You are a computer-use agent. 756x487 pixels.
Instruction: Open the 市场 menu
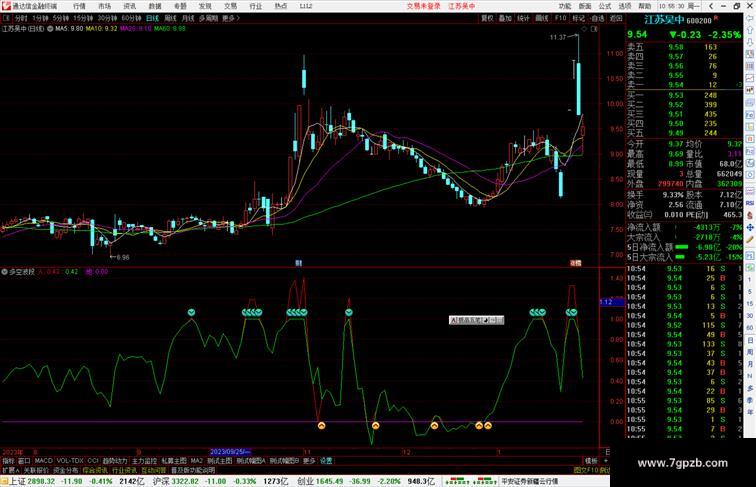click(x=105, y=6)
